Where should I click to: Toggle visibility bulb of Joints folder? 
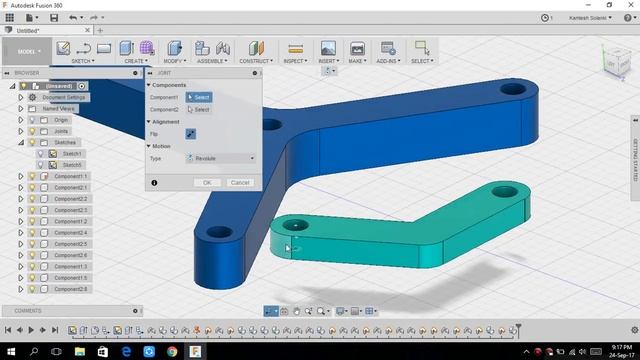coord(32,131)
